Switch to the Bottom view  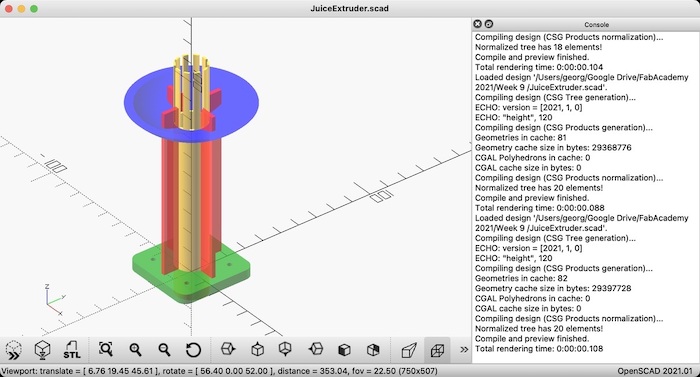tap(286, 349)
